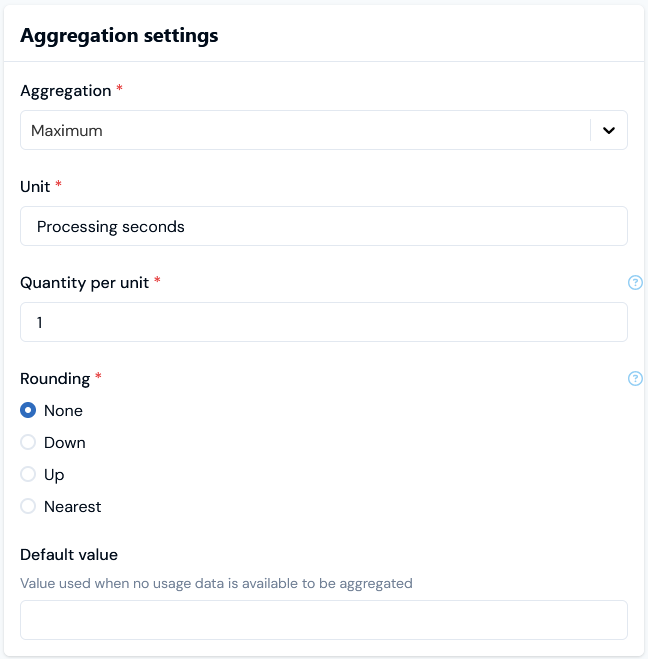Click the Rounding section label
648x659 pixels.
pyautogui.click(x=55, y=379)
